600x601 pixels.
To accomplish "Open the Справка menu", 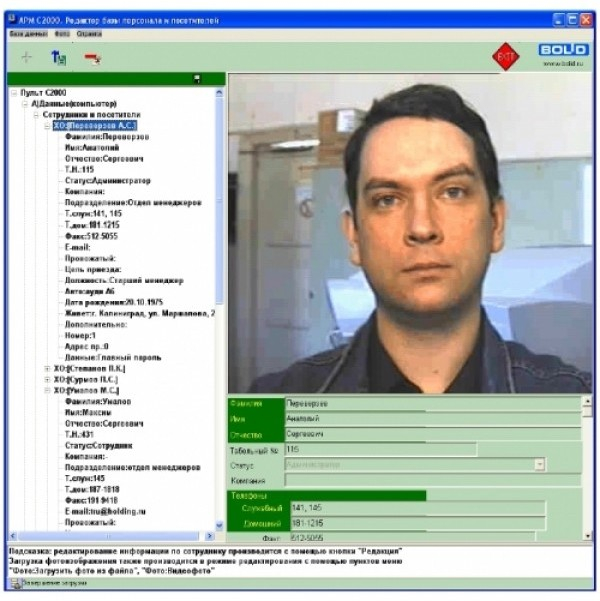I will [x=89, y=33].
